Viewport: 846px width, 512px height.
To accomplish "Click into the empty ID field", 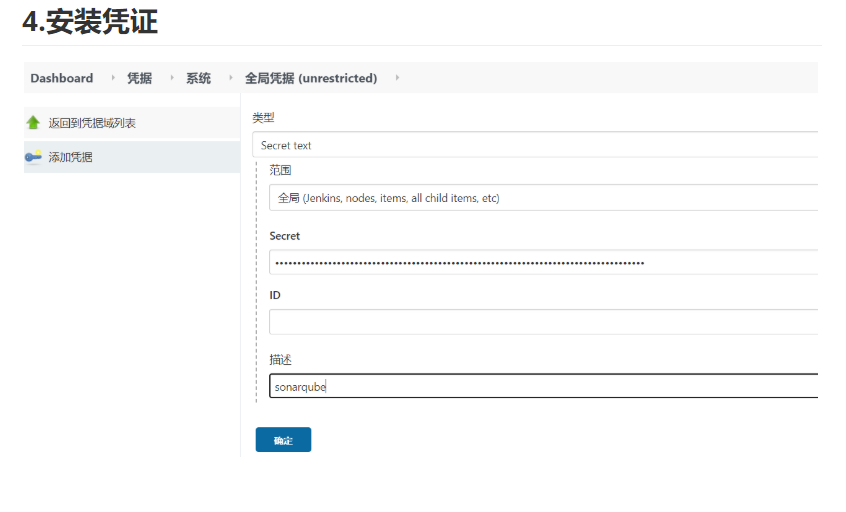I will (x=543, y=322).
